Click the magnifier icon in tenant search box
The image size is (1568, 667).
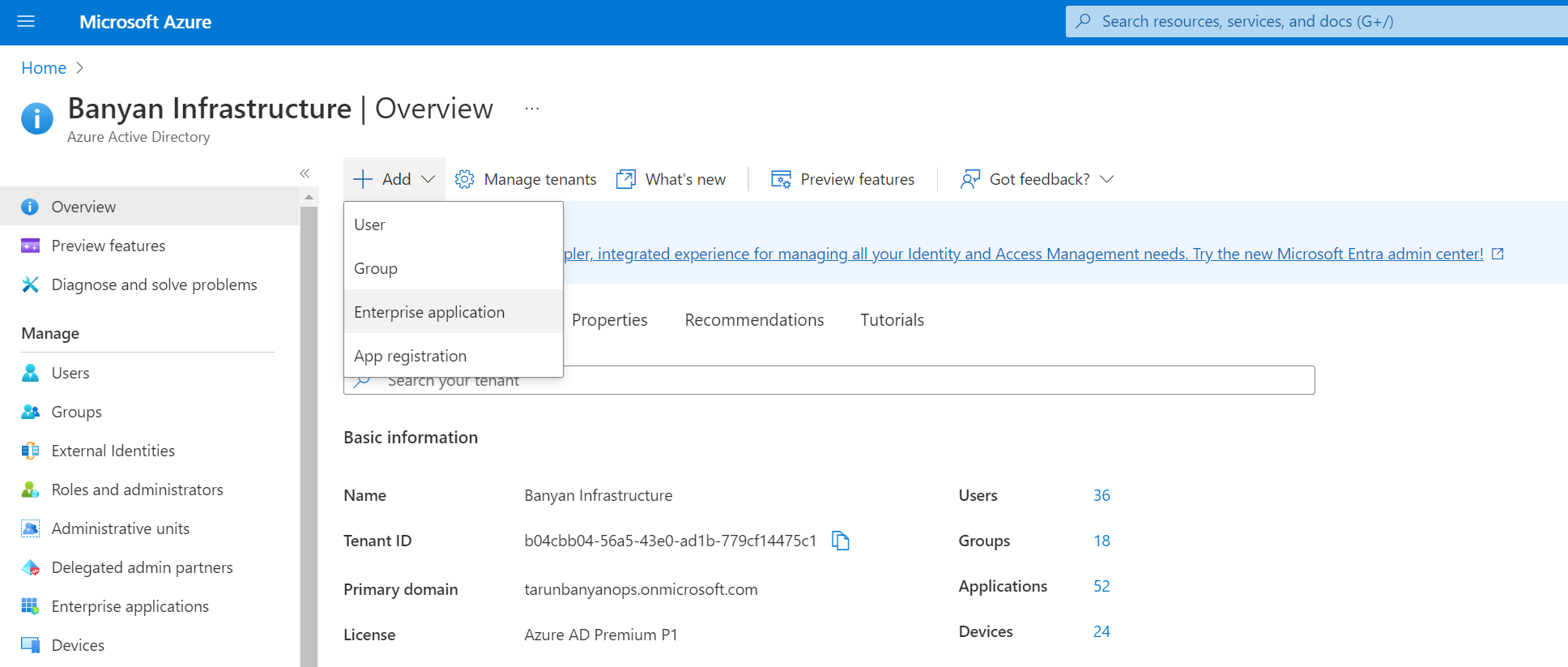point(362,381)
